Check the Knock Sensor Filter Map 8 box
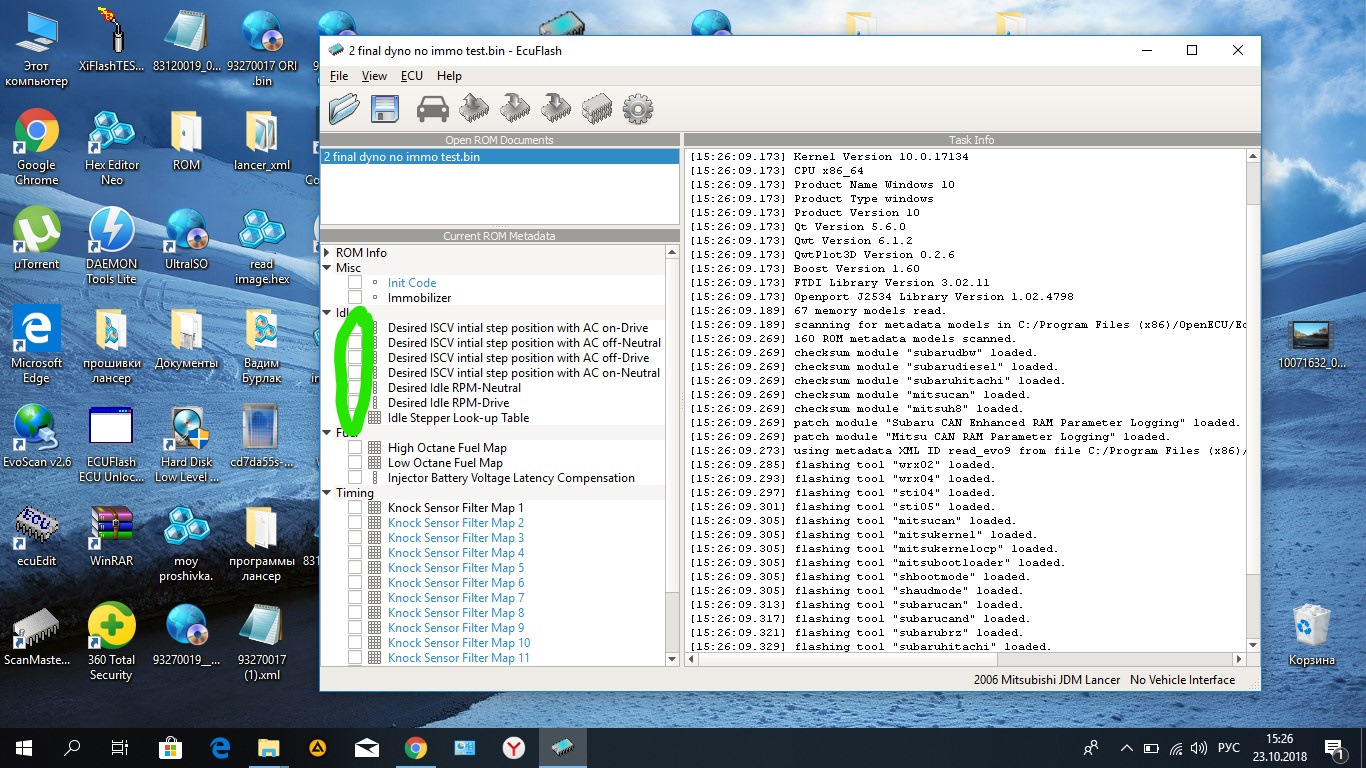Image resolution: width=1366 pixels, height=768 pixels. (x=355, y=613)
